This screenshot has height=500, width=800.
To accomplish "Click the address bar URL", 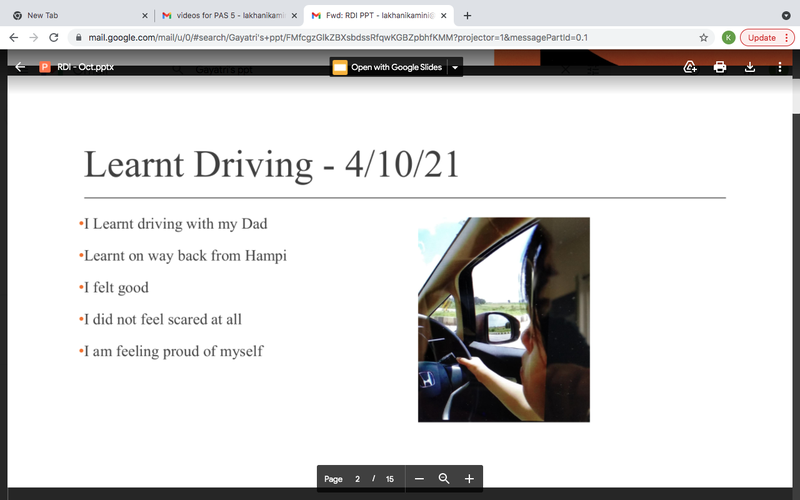I will click(338, 37).
